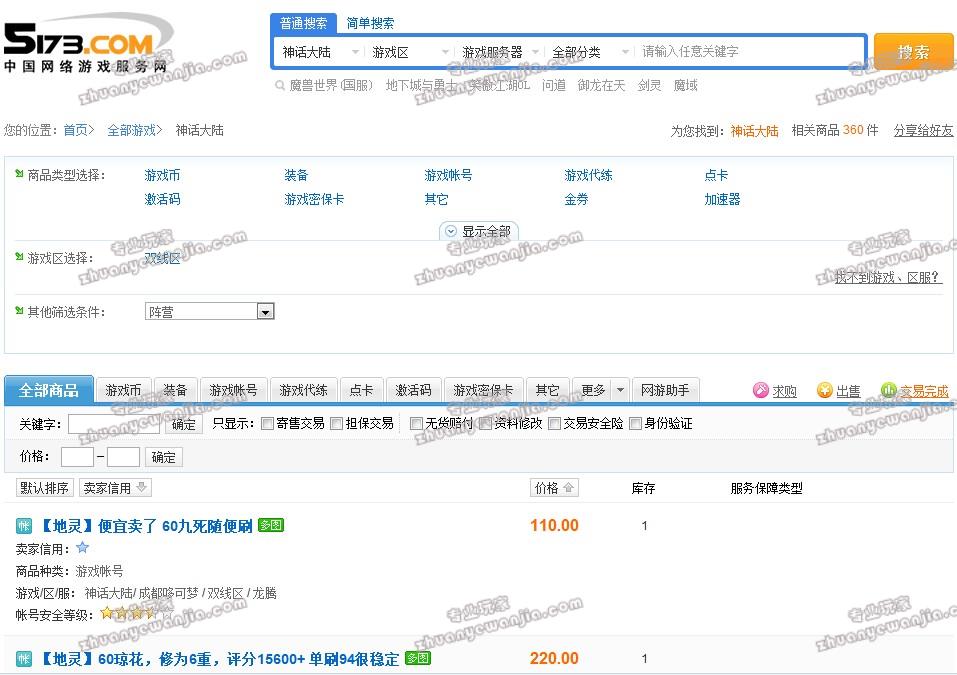This screenshot has width=957, height=675.
Task: Switch to 简单搜索 tab
Action: click(370, 23)
